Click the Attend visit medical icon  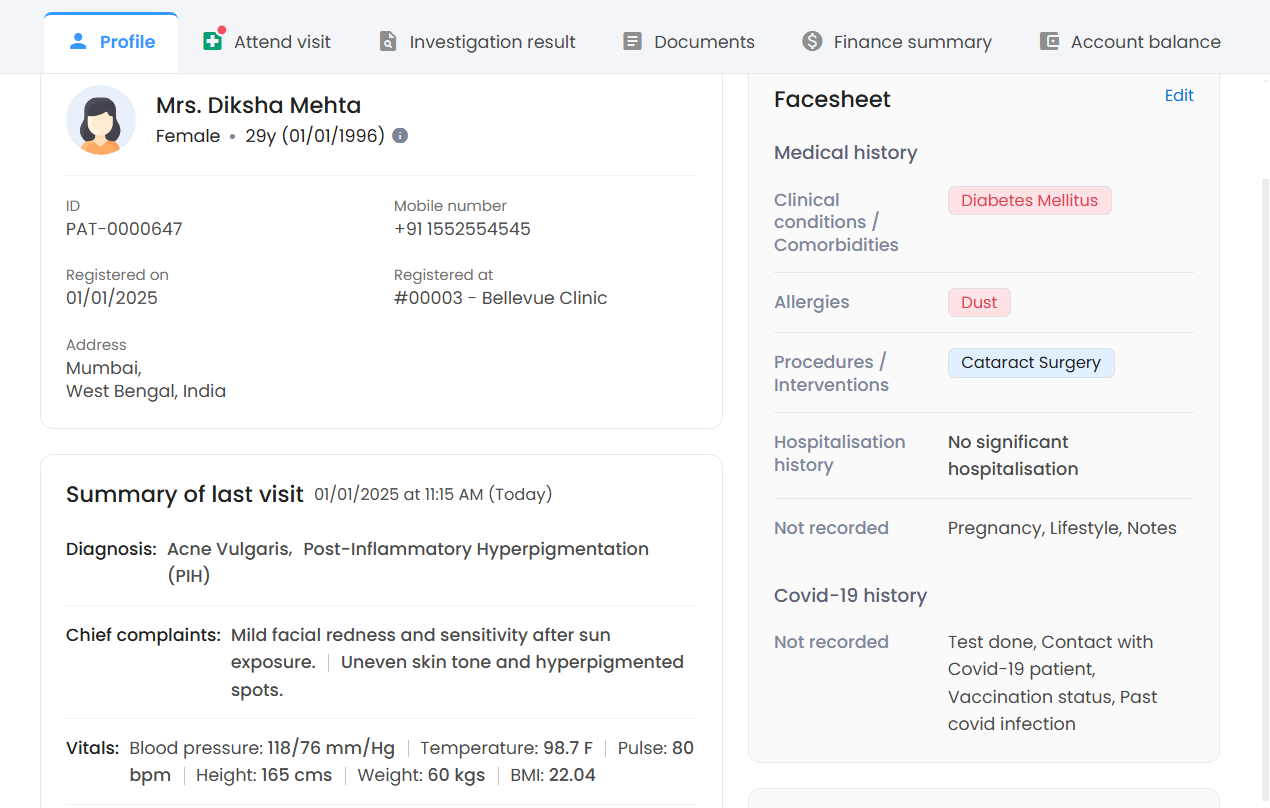tap(212, 41)
